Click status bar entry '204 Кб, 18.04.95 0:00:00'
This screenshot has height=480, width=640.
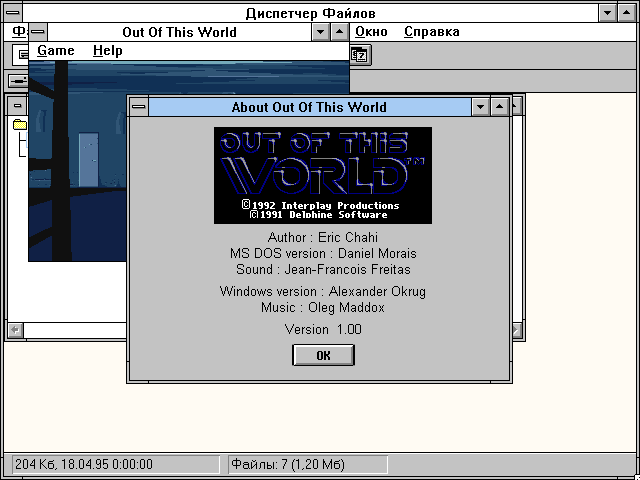(x=116, y=464)
